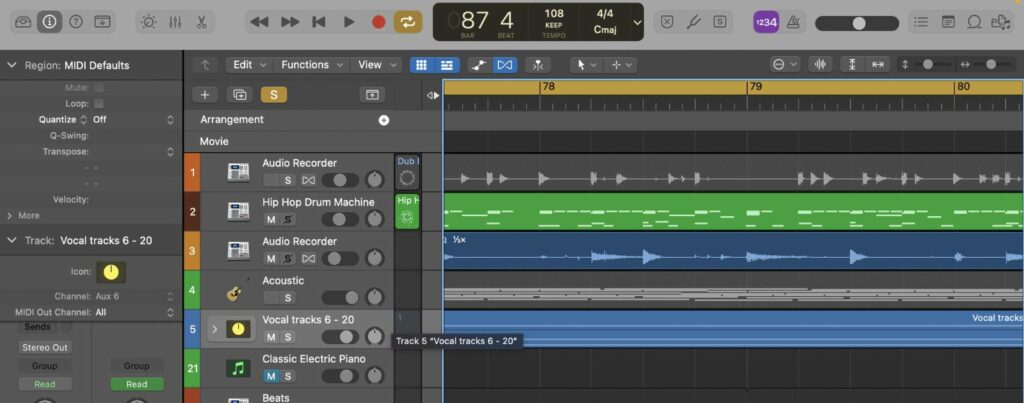This screenshot has width=1024, height=403.
Task: Toggle the Metronome click icon
Action: (793, 22)
